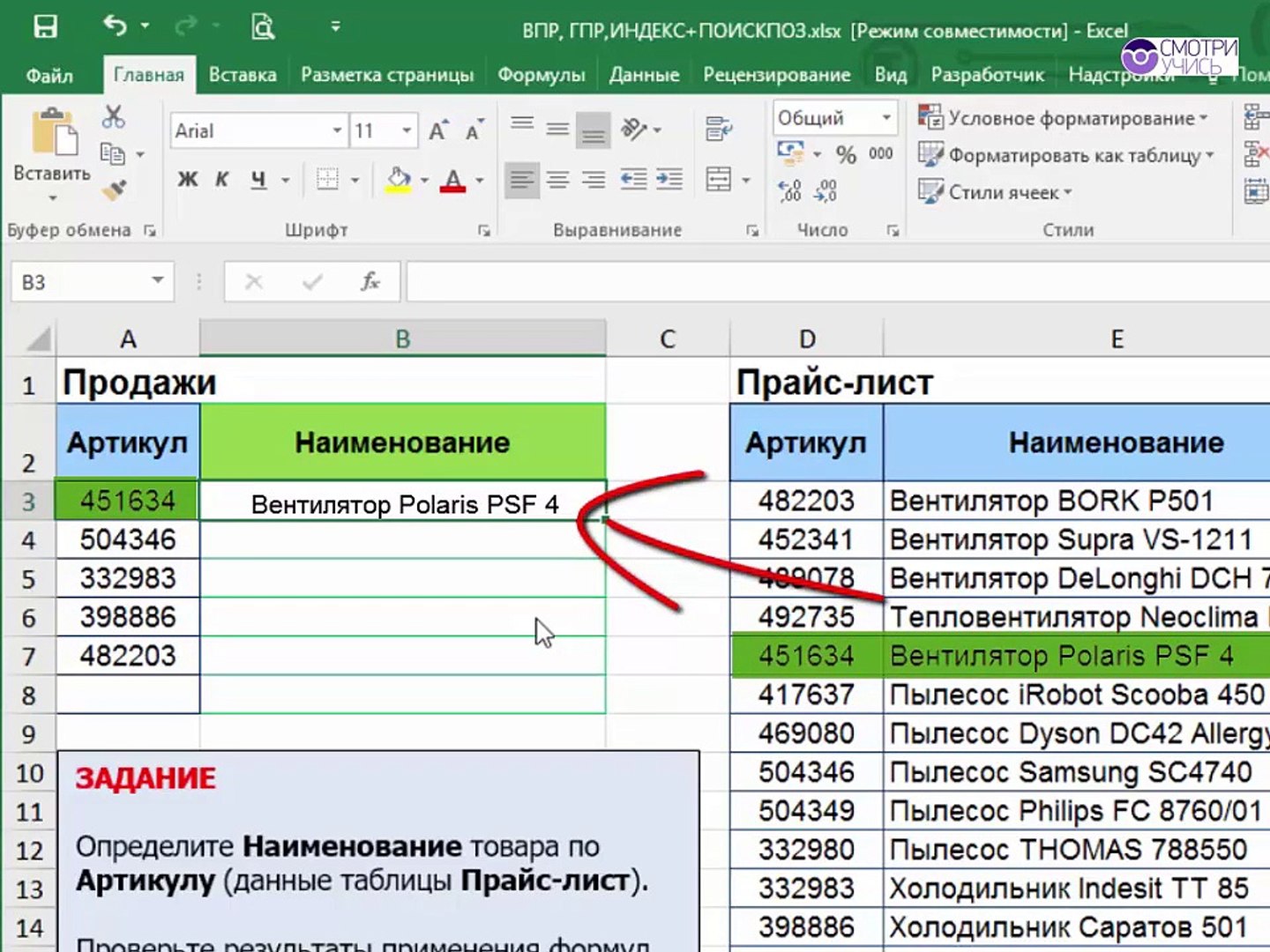
Task: Click inside the formula bar
Action: [838, 282]
